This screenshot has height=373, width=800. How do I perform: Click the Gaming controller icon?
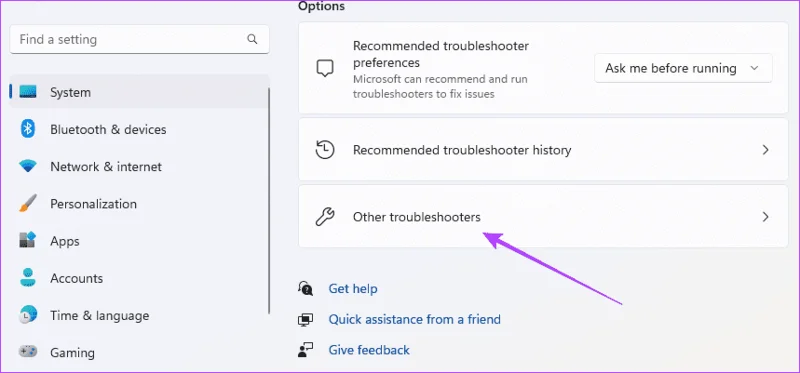click(x=28, y=352)
